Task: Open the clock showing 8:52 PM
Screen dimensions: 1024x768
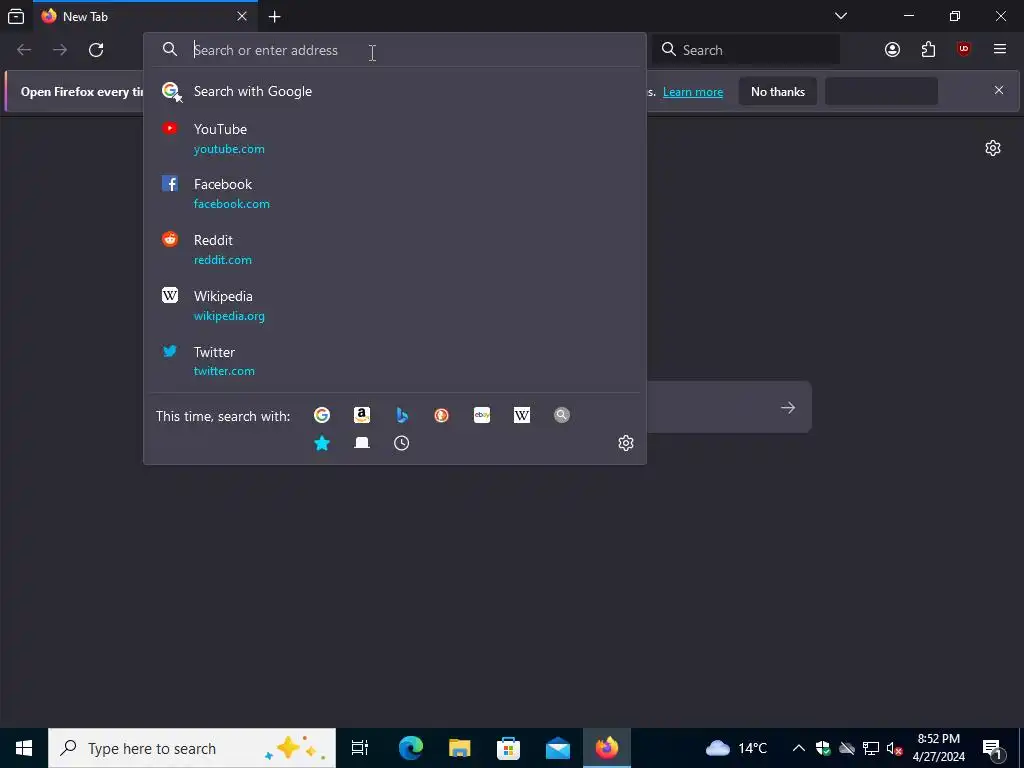Action: tap(938, 748)
